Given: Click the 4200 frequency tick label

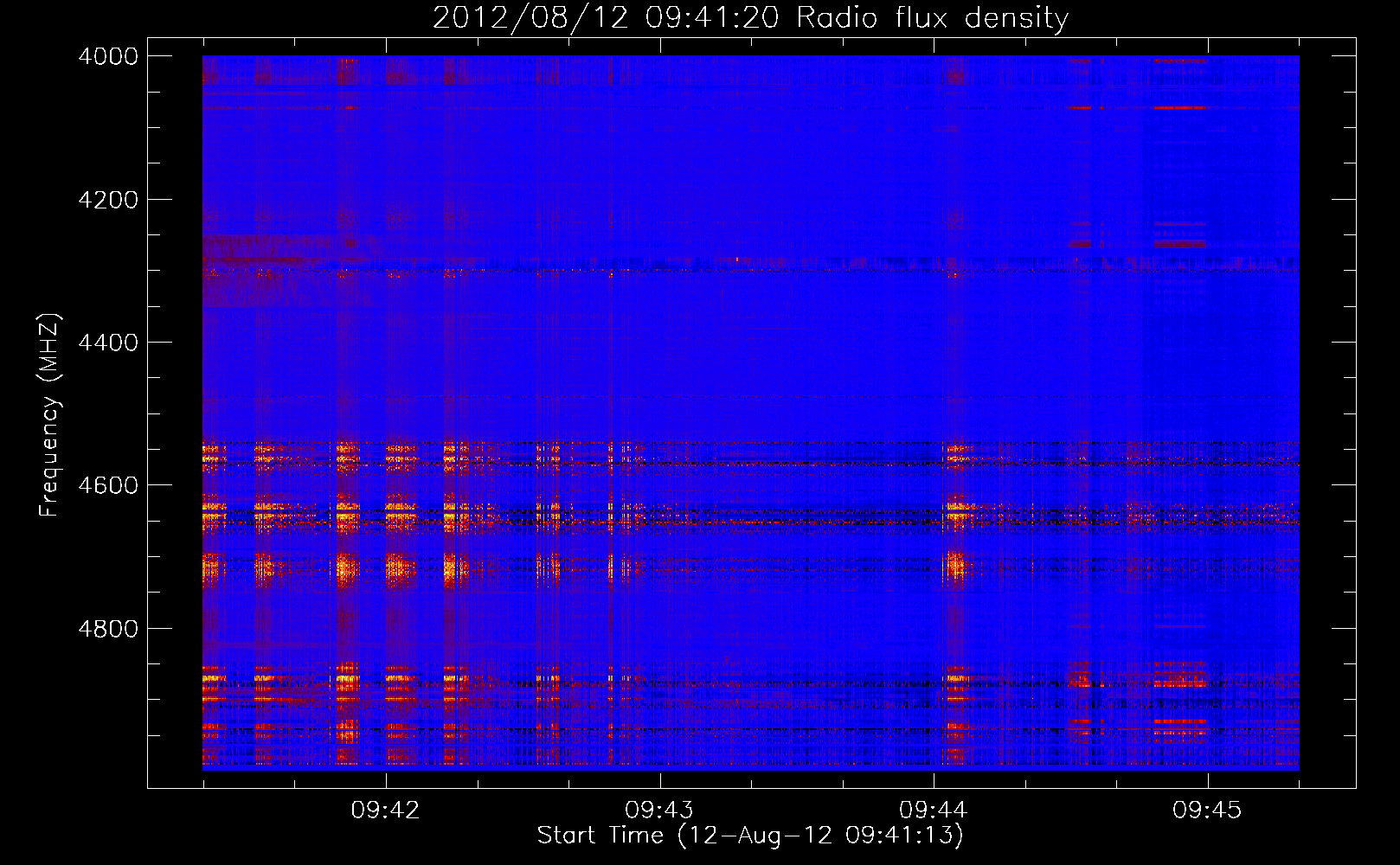Looking at the screenshot, I should click(x=108, y=200).
